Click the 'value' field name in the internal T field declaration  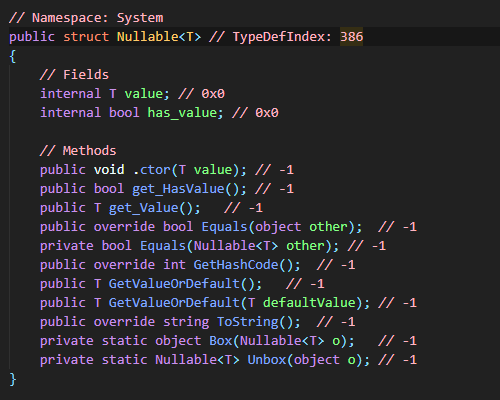pyautogui.click(x=144, y=94)
